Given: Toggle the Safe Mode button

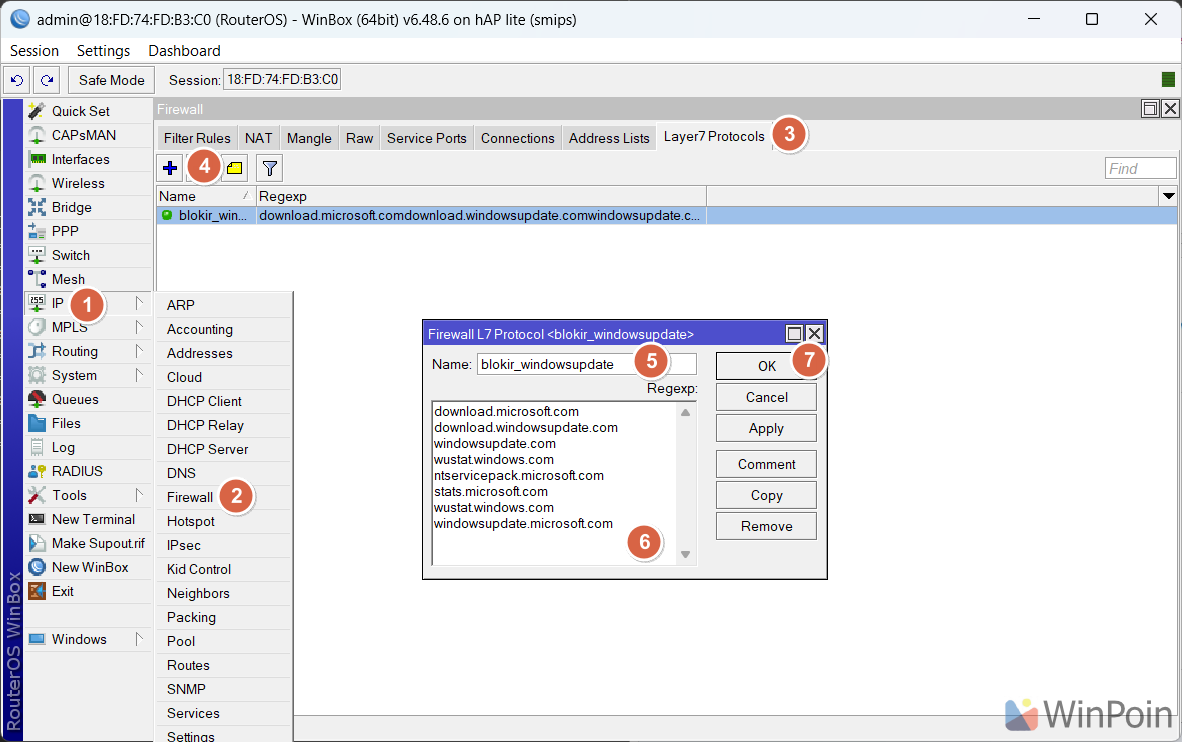Looking at the screenshot, I should (x=112, y=80).
